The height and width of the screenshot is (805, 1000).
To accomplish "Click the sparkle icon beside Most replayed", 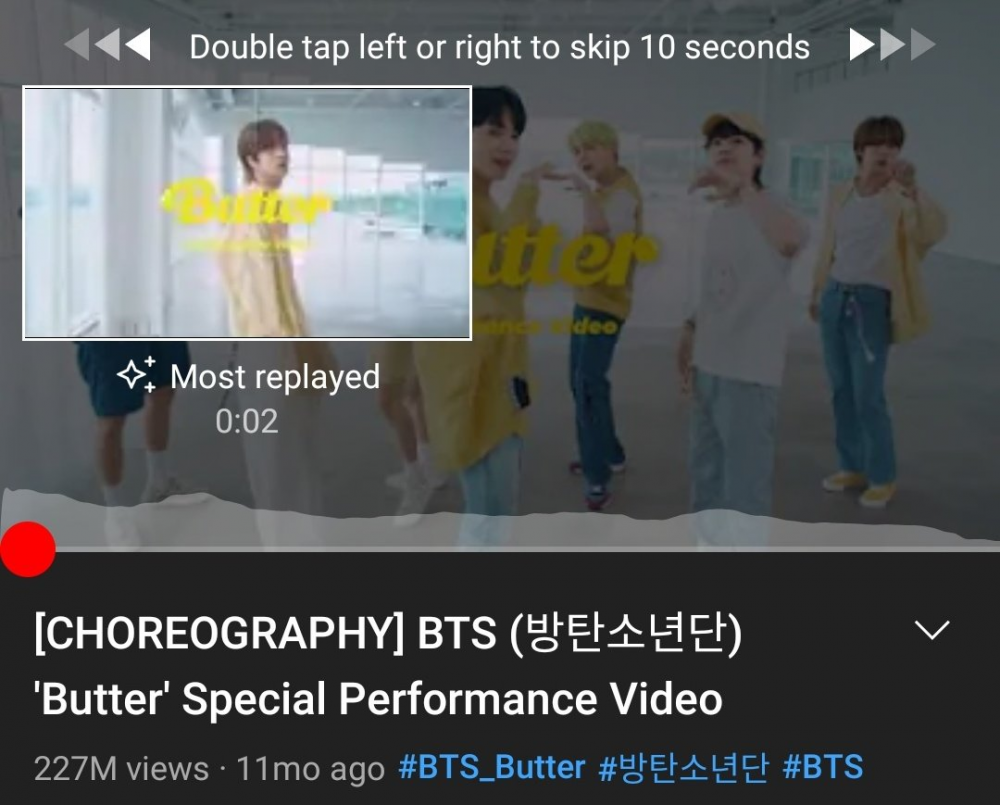I will tap(136, 374).
